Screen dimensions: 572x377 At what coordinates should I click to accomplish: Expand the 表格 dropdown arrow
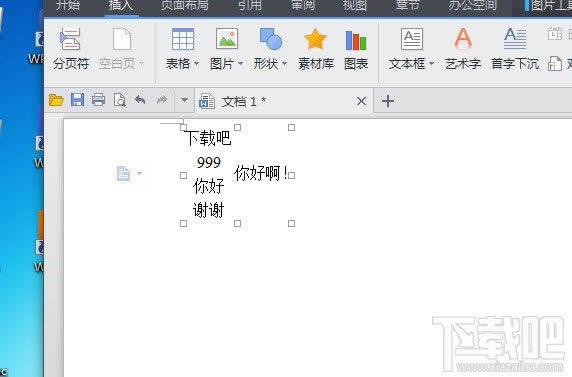(197, 64)
